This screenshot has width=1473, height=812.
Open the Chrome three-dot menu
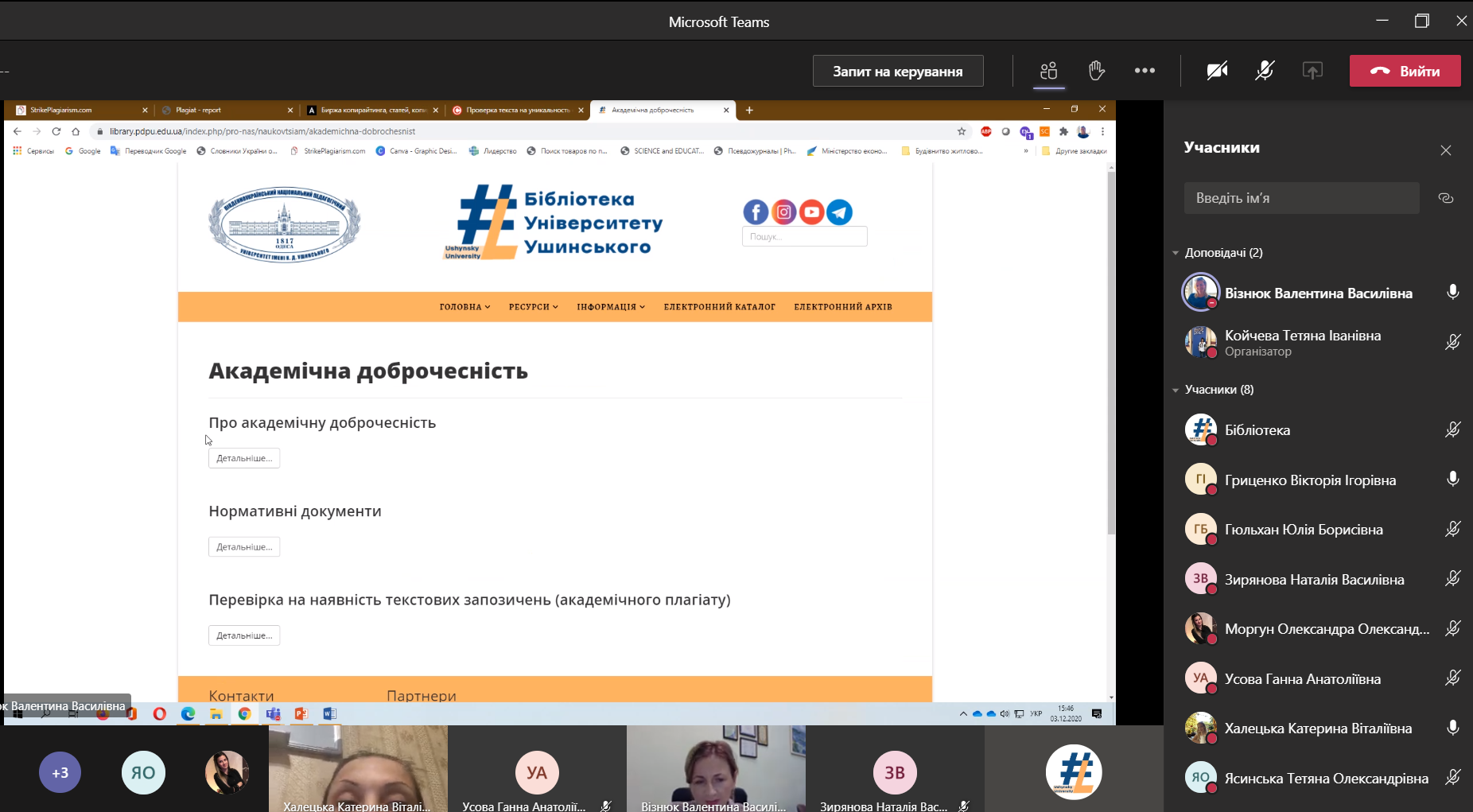point(1102,131)
